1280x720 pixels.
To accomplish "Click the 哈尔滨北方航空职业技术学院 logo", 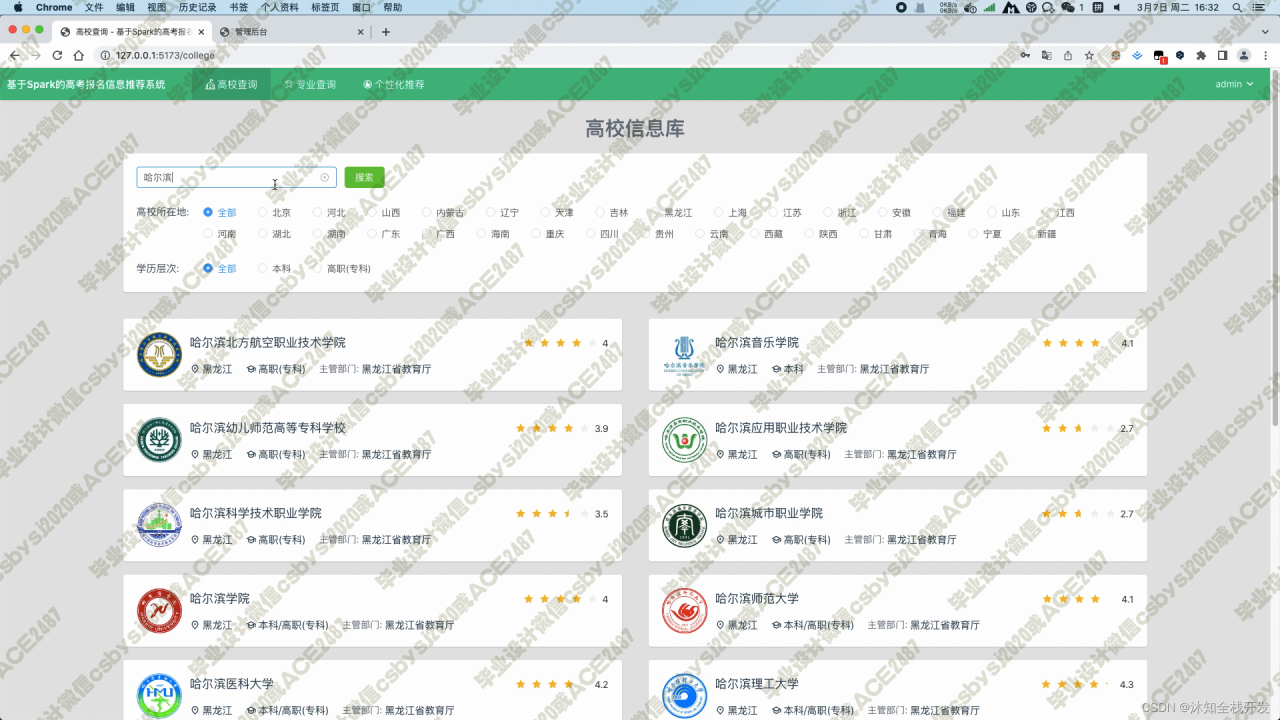I will tap(159, 354).
